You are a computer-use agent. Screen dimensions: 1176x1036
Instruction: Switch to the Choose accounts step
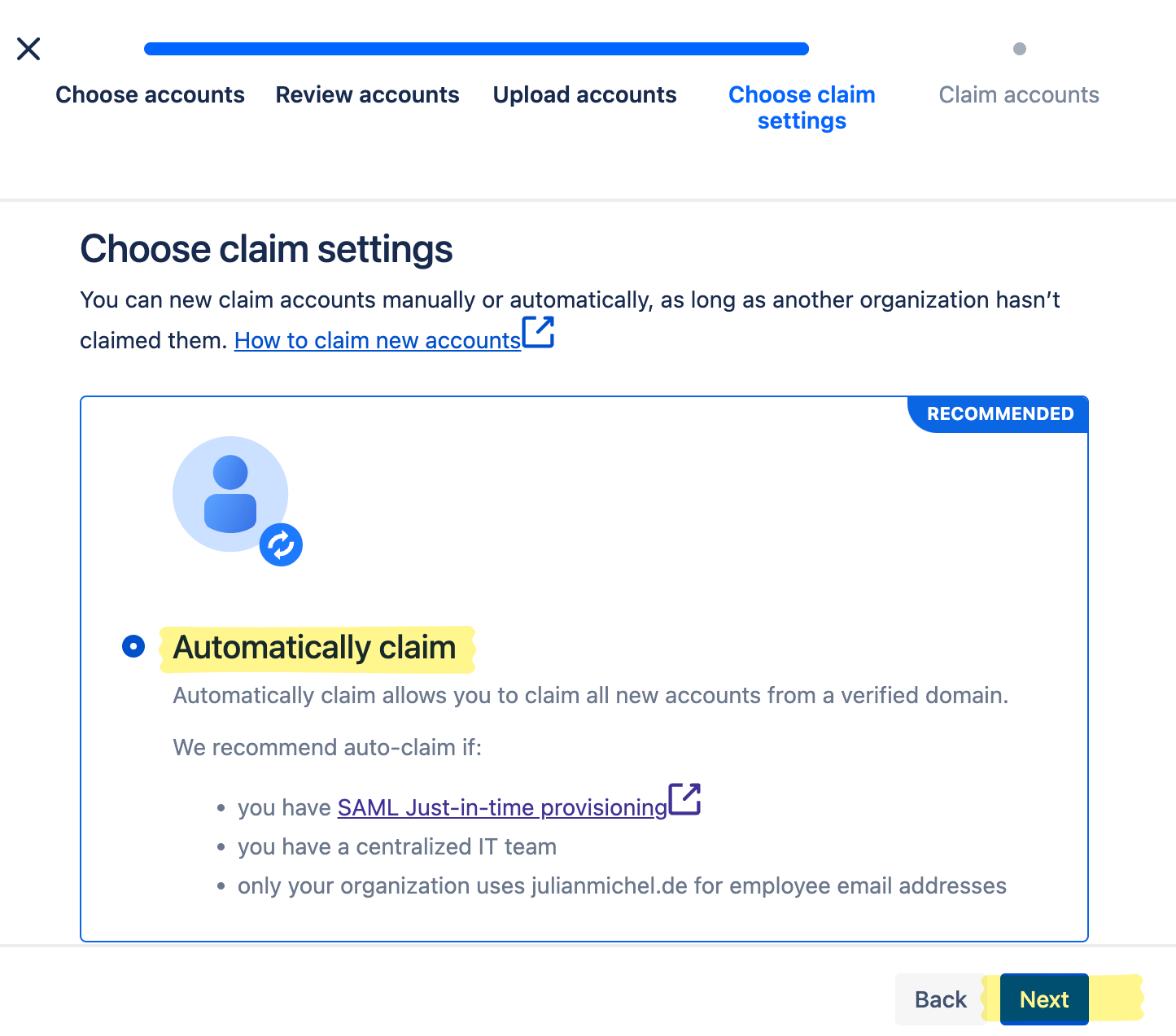click(150, 94)
